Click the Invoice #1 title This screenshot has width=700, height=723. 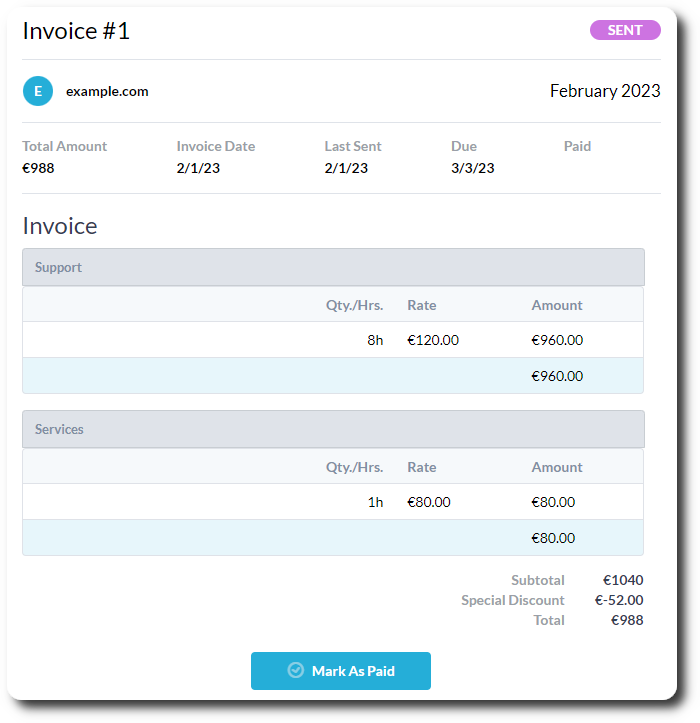pos(77,31)
